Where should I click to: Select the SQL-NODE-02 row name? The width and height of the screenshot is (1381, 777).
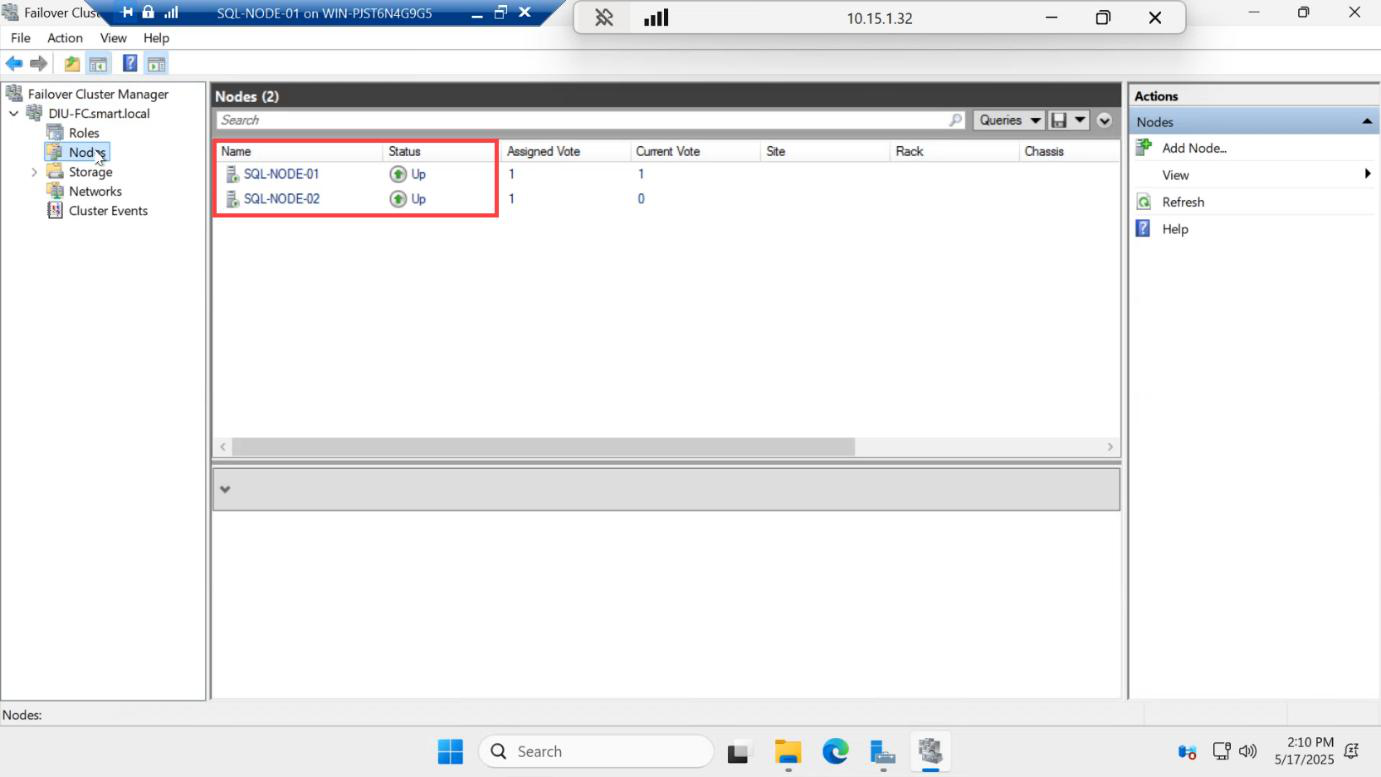[x=282, y=199]
